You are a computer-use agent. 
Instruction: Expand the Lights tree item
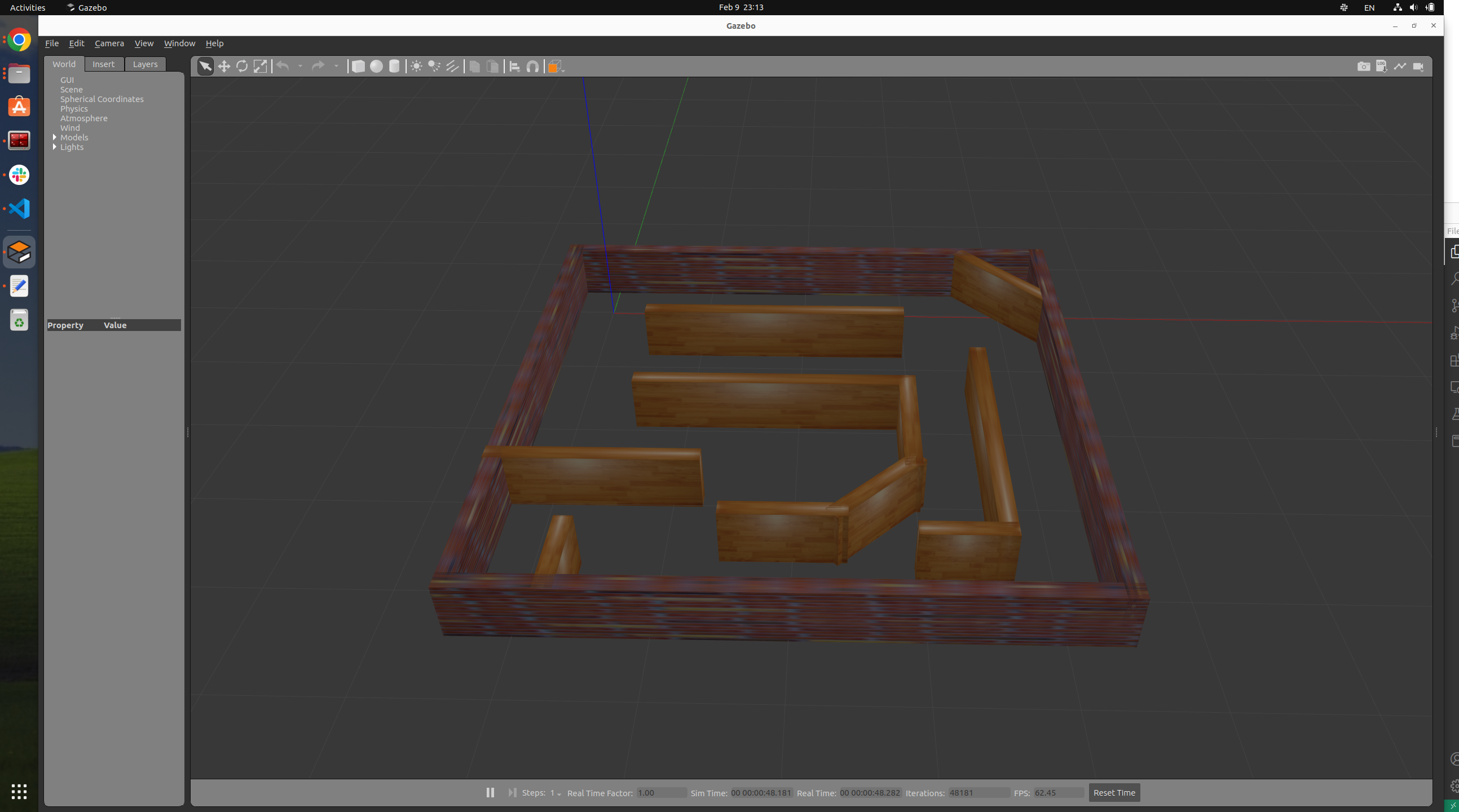coord(55,147)
